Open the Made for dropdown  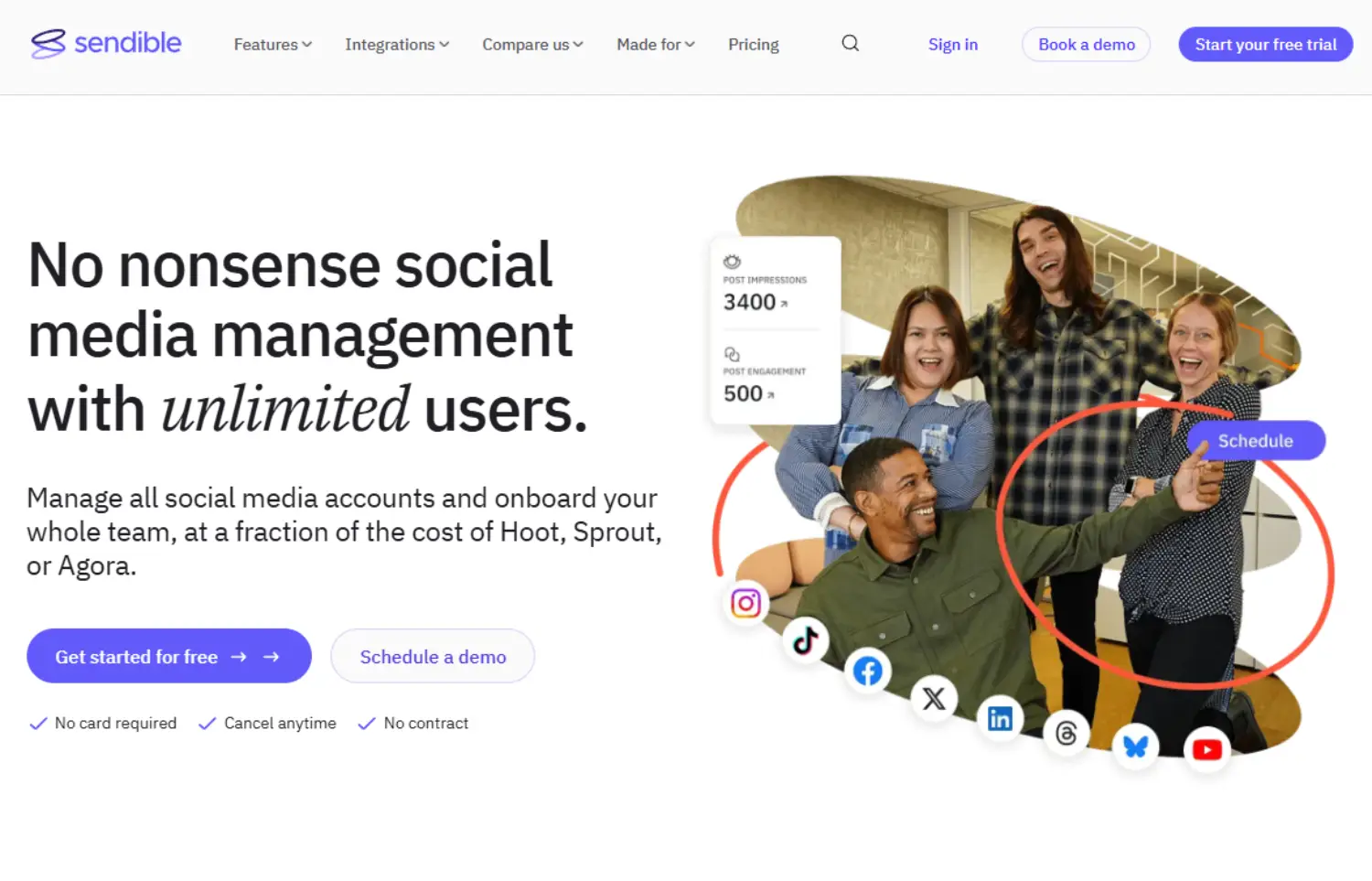tap(656, 44)
